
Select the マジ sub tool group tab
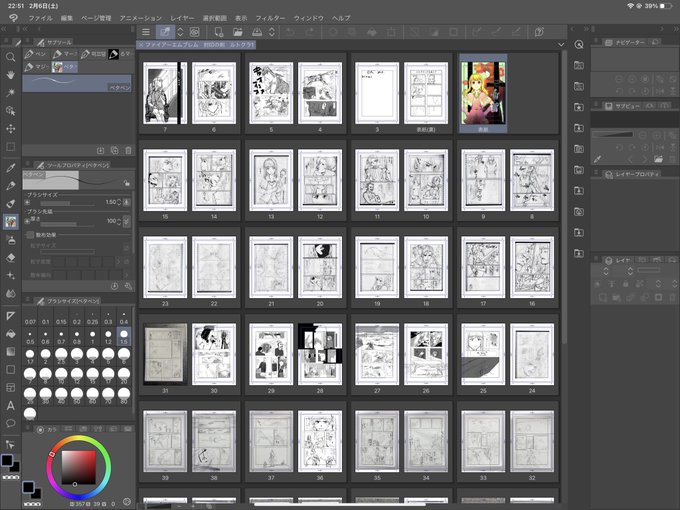pos(36,67)
